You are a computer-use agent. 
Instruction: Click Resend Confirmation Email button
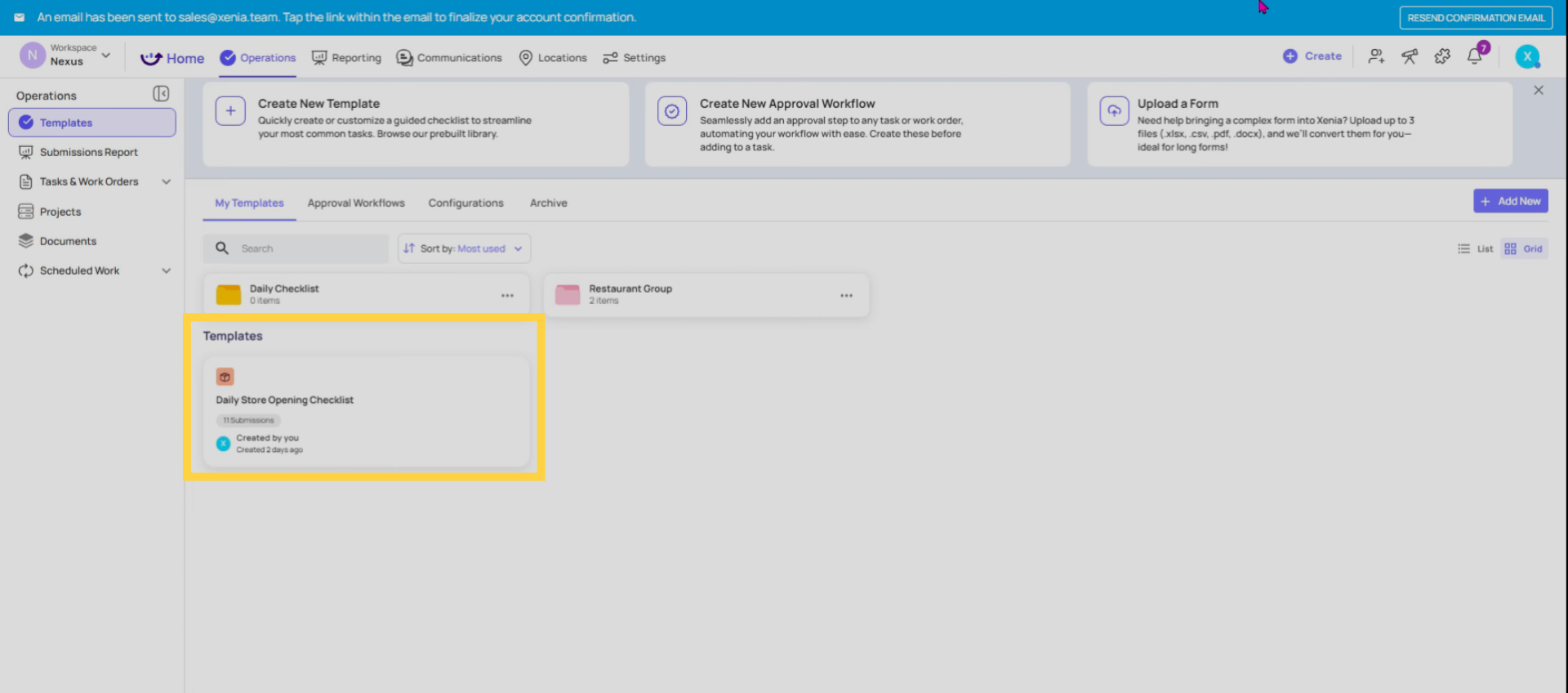coord(1476,18)
